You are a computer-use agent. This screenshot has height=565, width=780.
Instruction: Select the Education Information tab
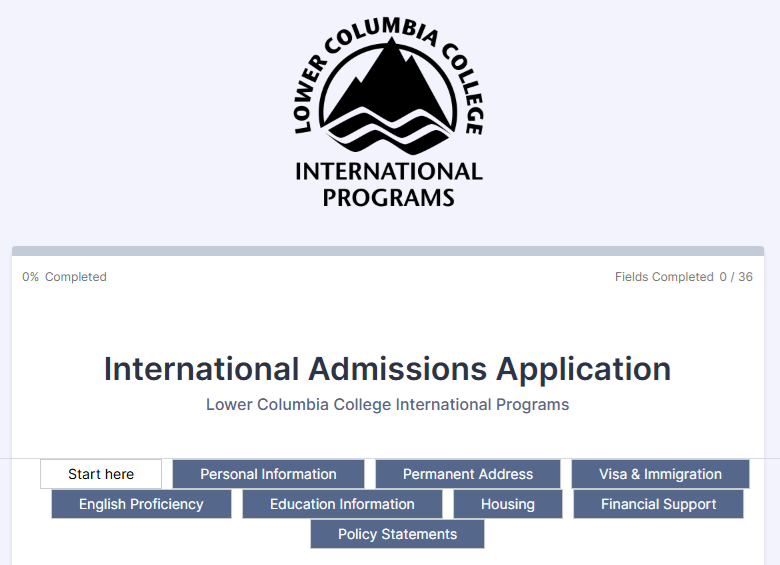tap(342, 504)
